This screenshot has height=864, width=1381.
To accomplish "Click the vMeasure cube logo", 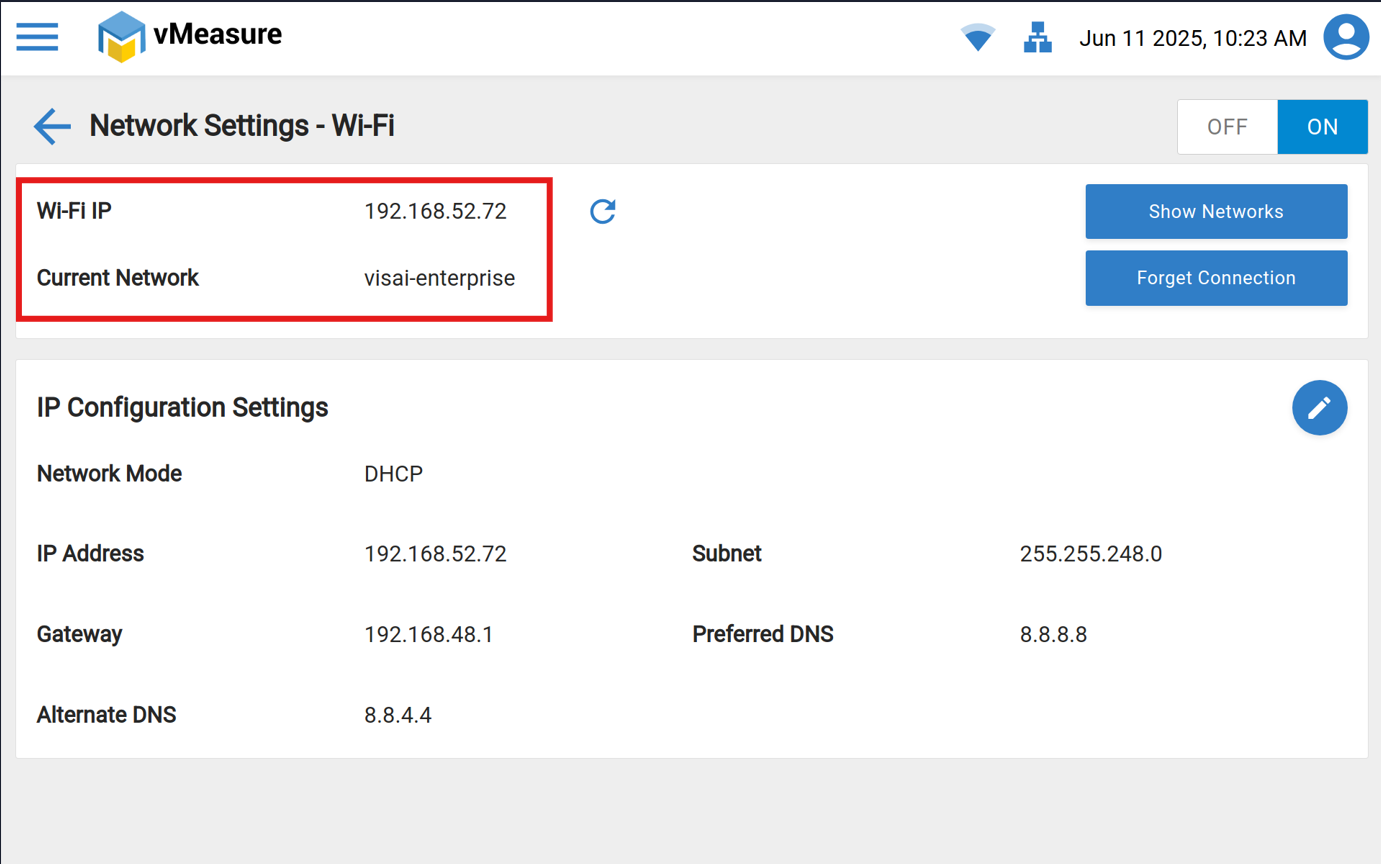I will pos(121,37).
